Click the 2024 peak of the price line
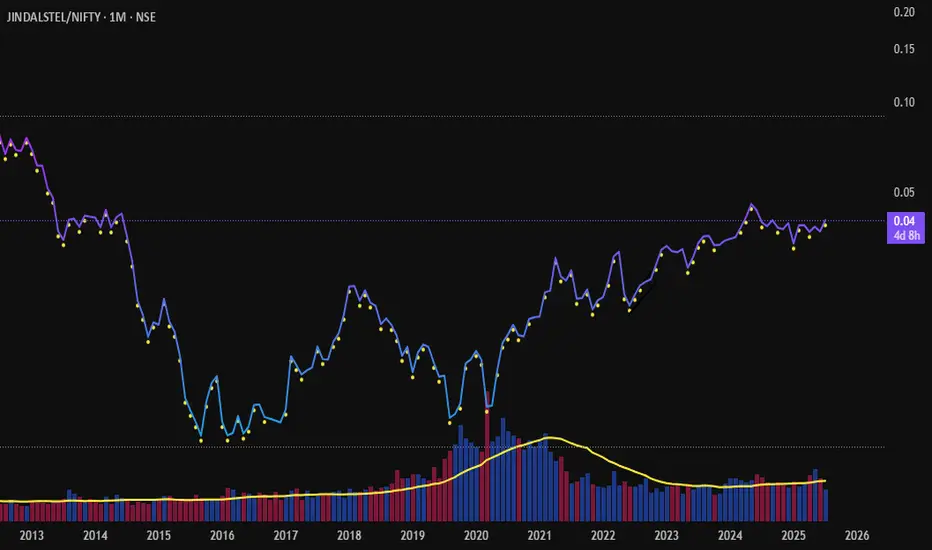The height and width of the screenshot is (550, 932). coord(751,205)
